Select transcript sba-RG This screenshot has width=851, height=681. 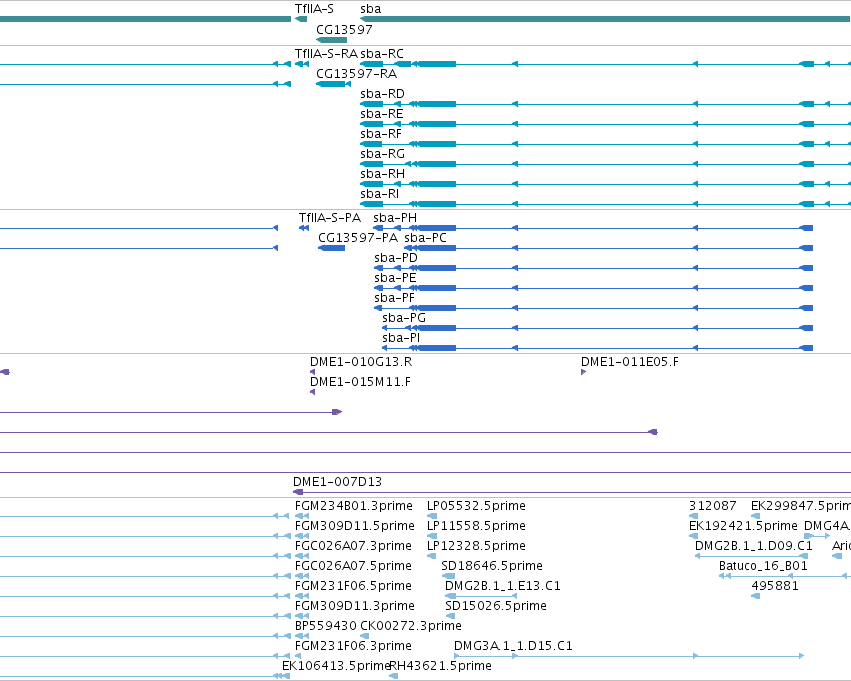pyautogui.click(x=383, y=154)
